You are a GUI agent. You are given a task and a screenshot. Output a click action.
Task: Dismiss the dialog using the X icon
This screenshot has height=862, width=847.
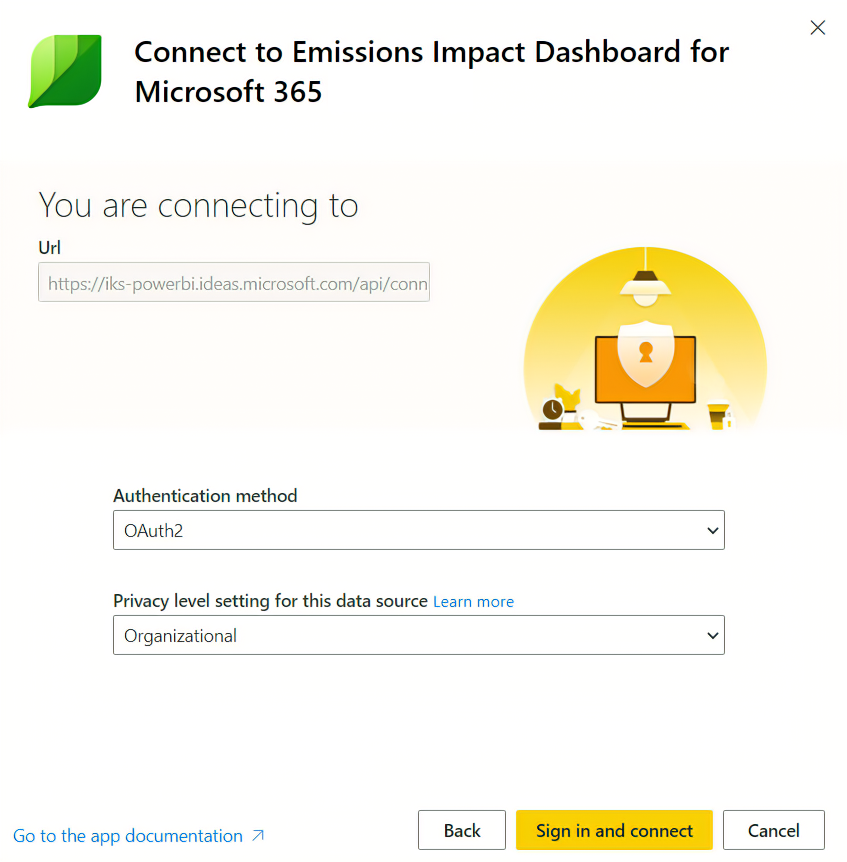[817, 28]
